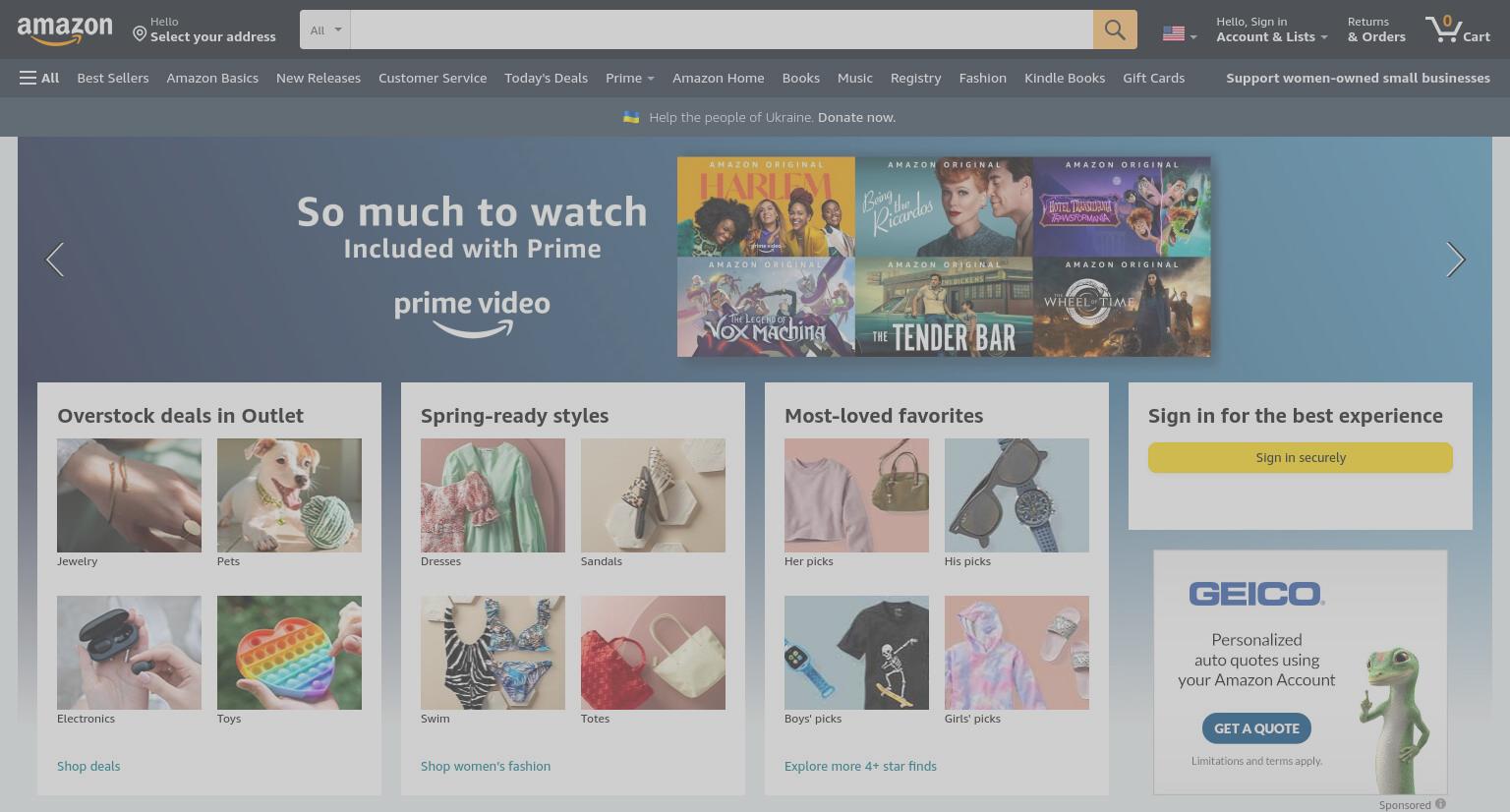Image resolution: width=1510 pixels, height=812 pixels.
Task: Click the prime video logo
Action: coord(472,315)
